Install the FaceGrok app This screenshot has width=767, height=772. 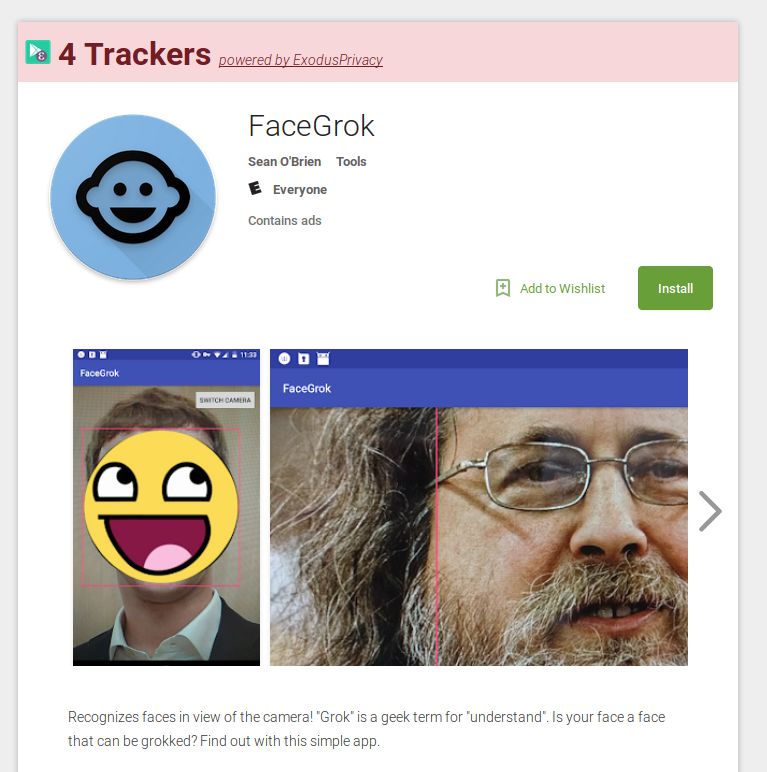pos(675,288)
